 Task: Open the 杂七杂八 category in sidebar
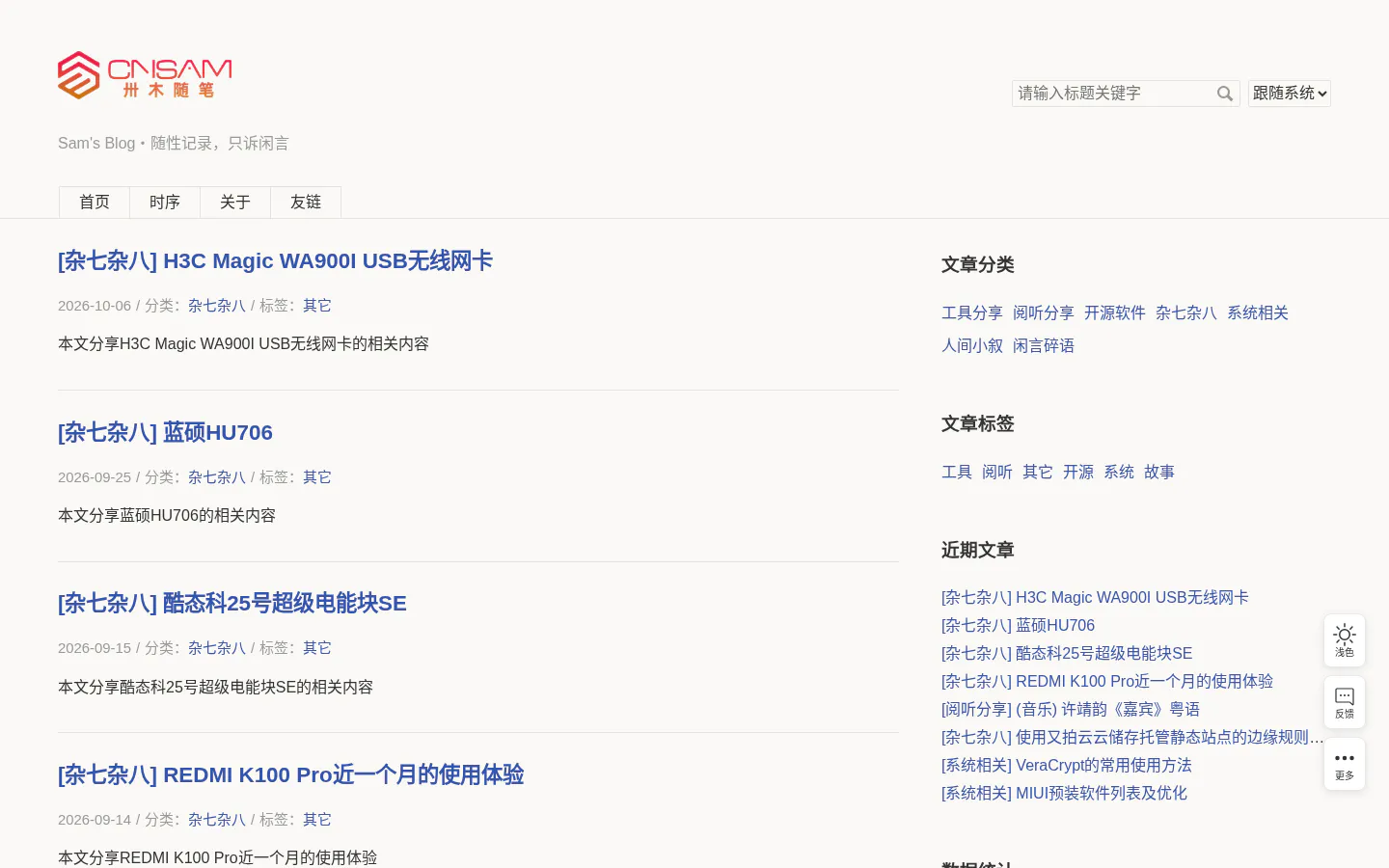point(1186,313)
